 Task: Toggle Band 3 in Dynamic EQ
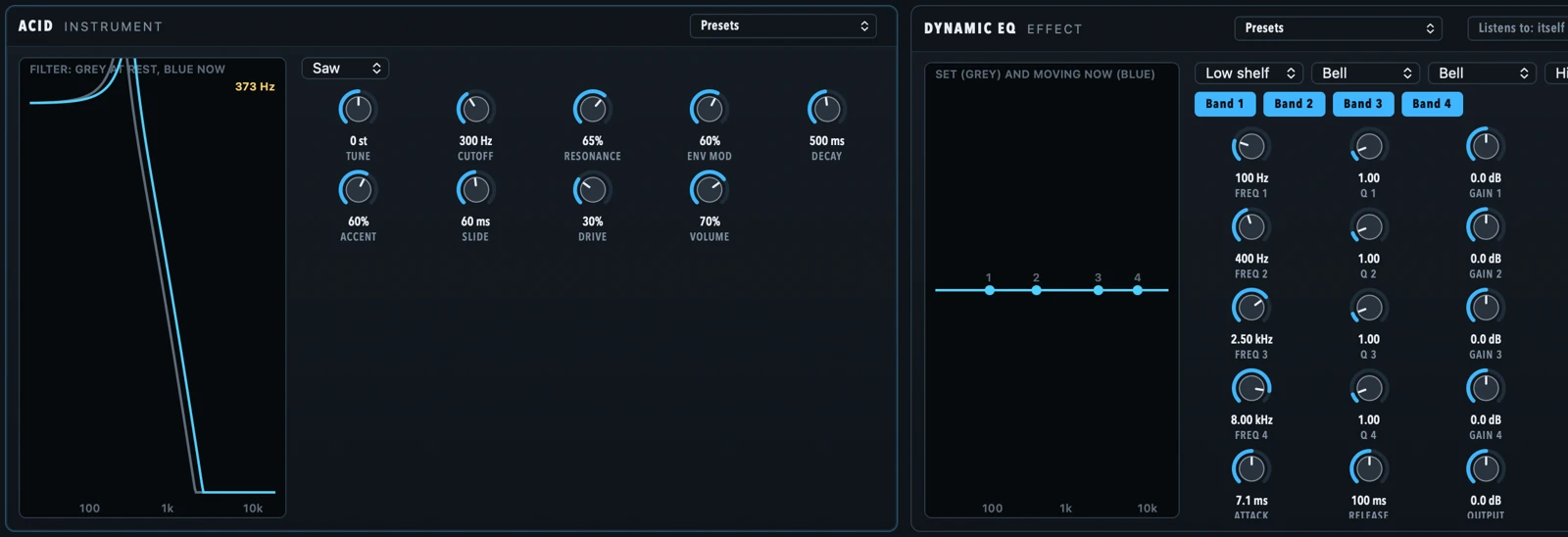point(1363,104)
